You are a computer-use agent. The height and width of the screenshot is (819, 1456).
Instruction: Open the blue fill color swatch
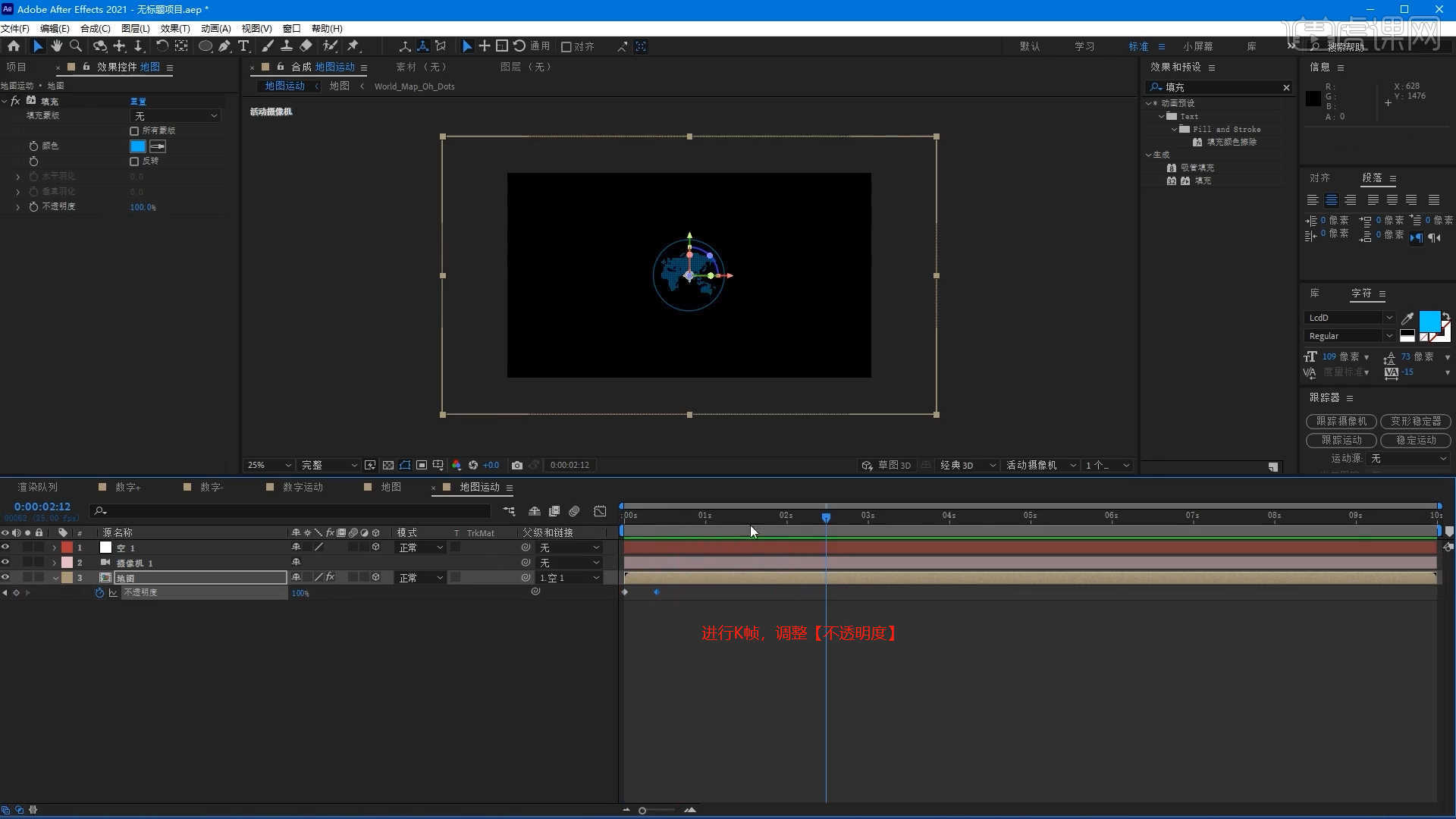click(x=137, y=146)
